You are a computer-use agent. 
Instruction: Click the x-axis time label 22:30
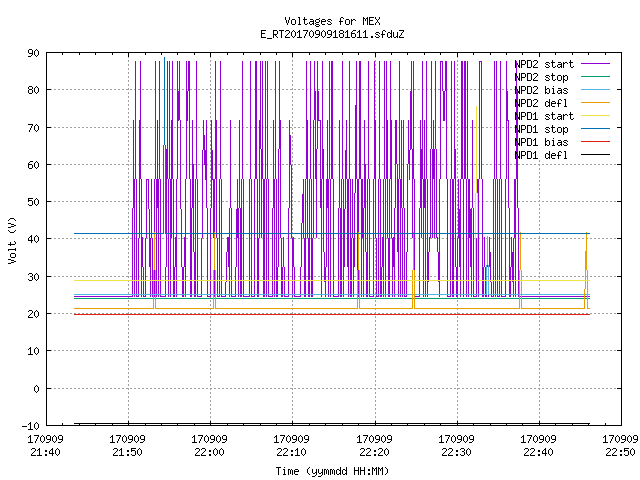click(x=456, y=452)
